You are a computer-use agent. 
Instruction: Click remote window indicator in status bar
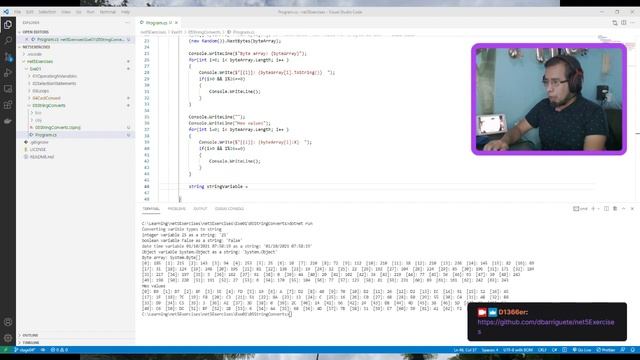5,350
